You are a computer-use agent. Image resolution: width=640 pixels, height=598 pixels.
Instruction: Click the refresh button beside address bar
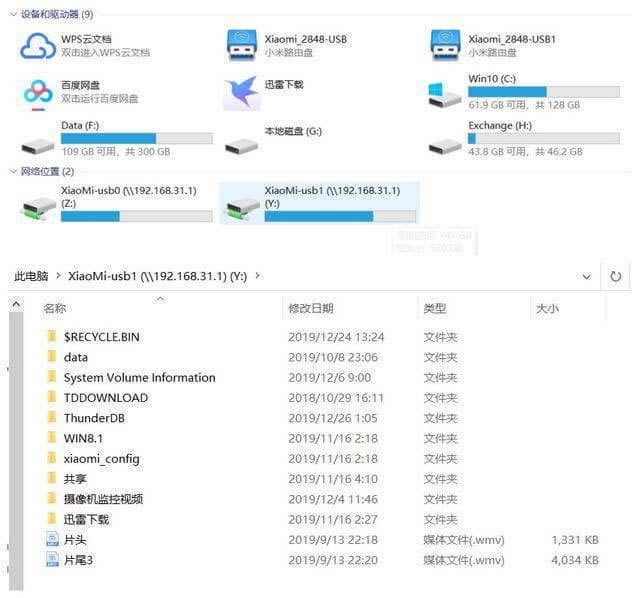(x=616, y=276)
